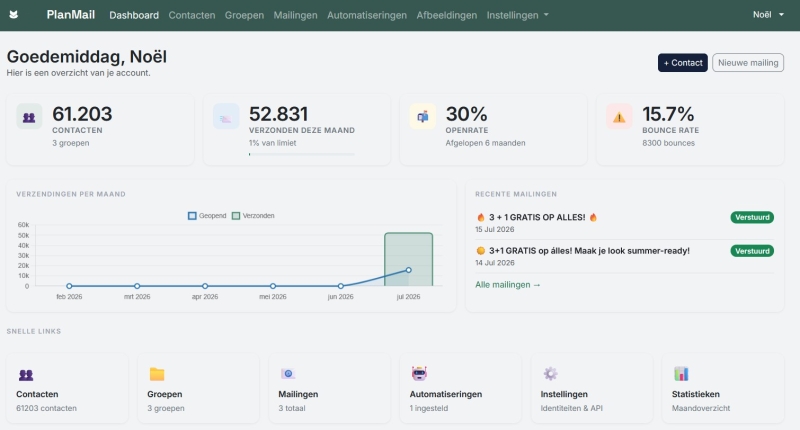
Task: Open Automatiseringen in the top navigation
Action: click(367, 15)
